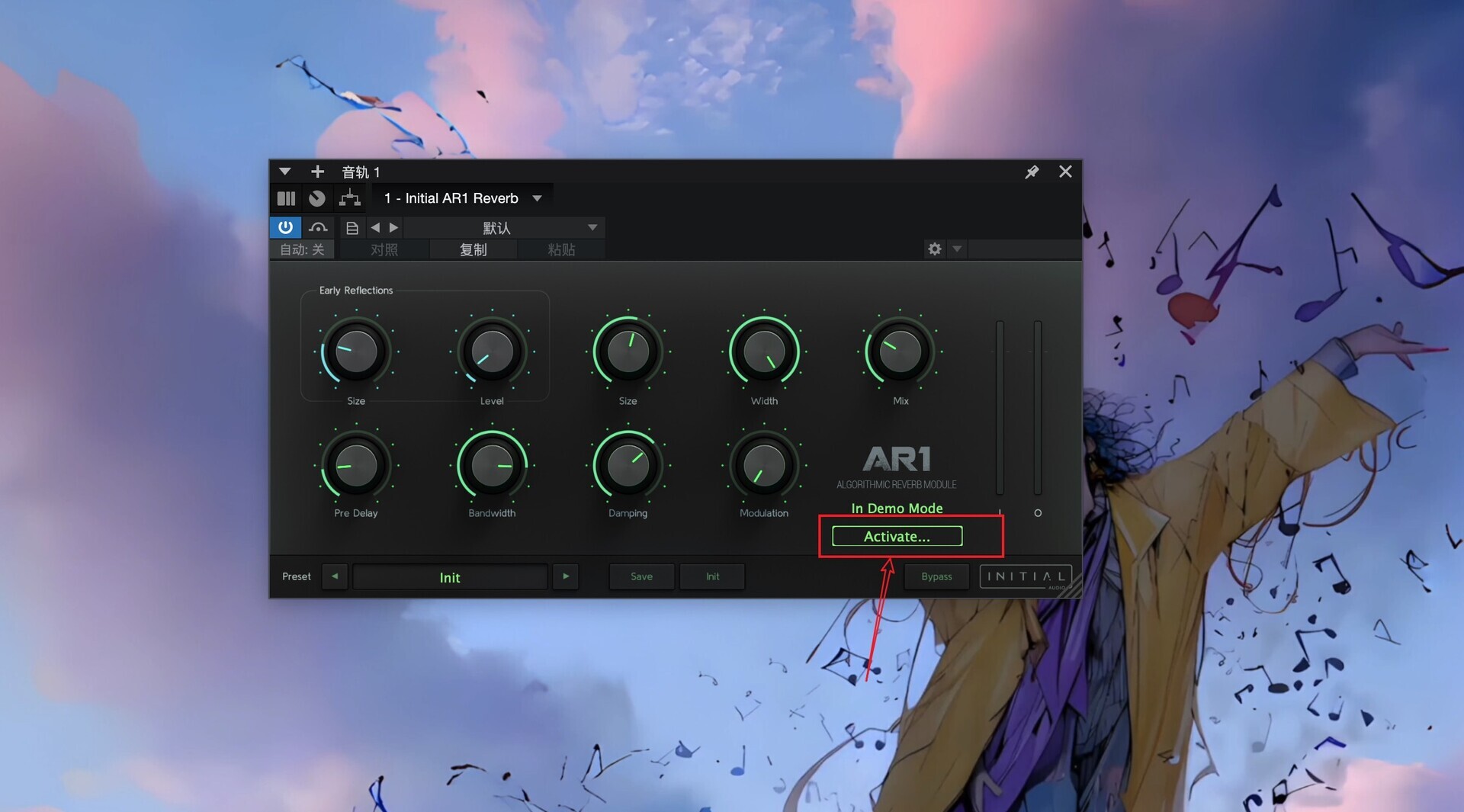Pin the plugin window with the pin icon

tap(1032, 172)
